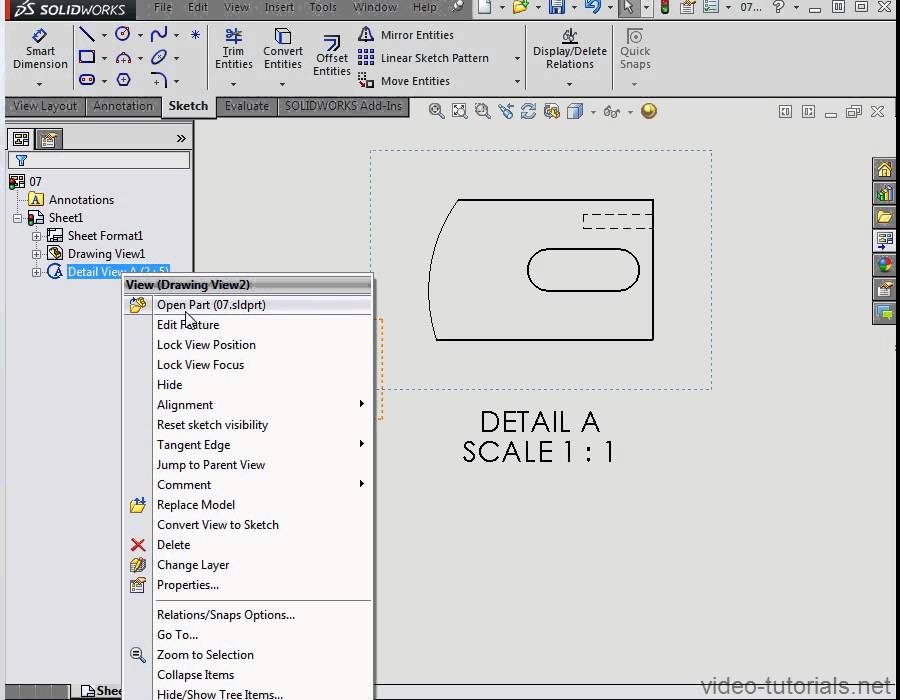Select the Line sketch tool
Viewport: 900px width, 700px height.
[87, 34]
